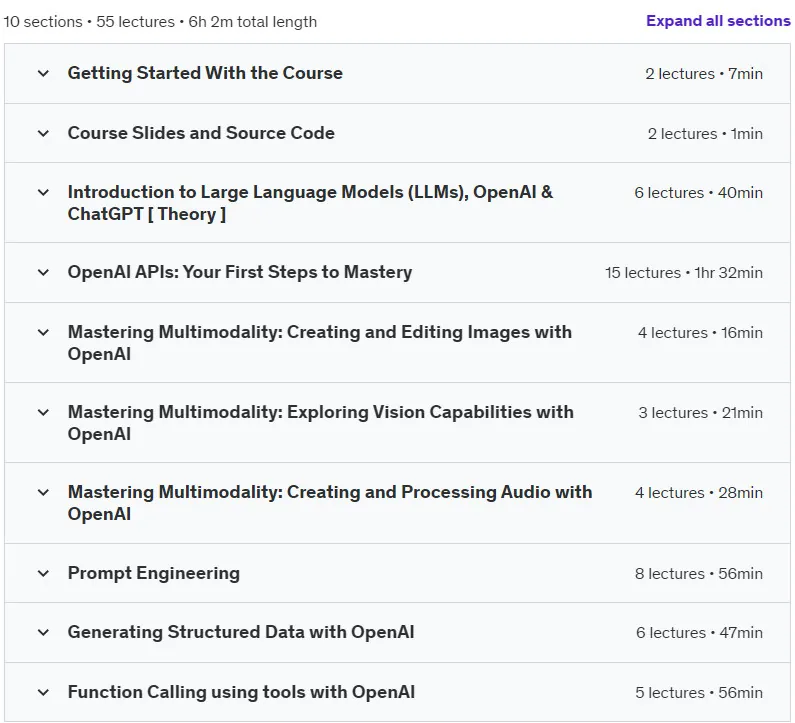Select Introduction to Large Language Models title
Image resolution: width=795 pixels, height=723 pixels.
click(310, 203)
